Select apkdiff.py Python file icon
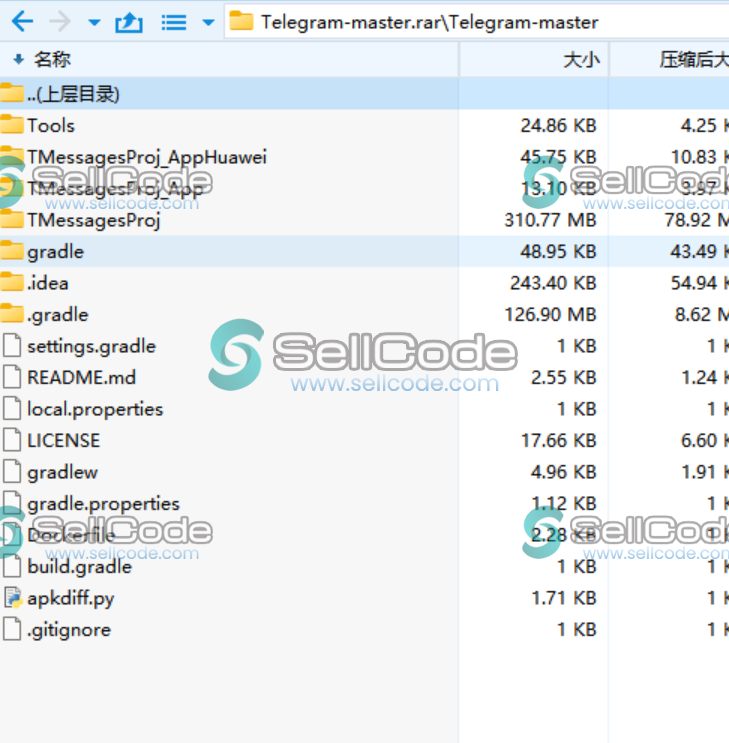The image size is (729, 743). [13, 597]
